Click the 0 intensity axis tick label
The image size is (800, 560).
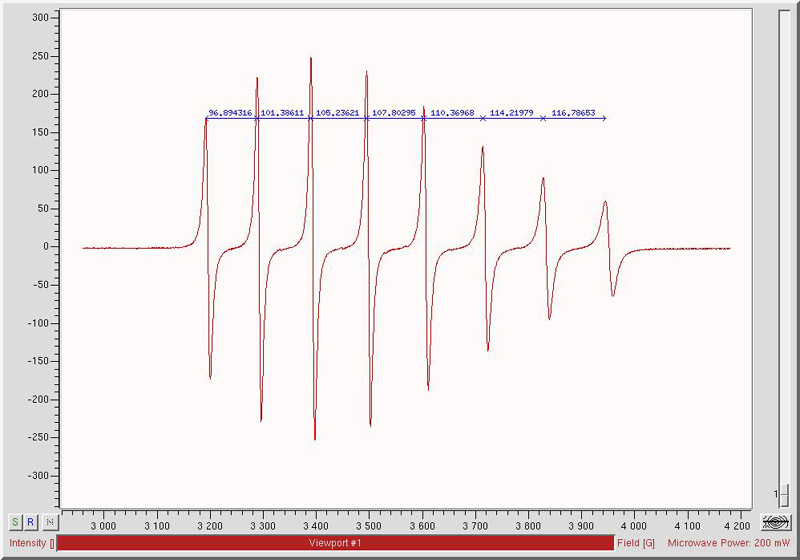click(x=46, y=246)
